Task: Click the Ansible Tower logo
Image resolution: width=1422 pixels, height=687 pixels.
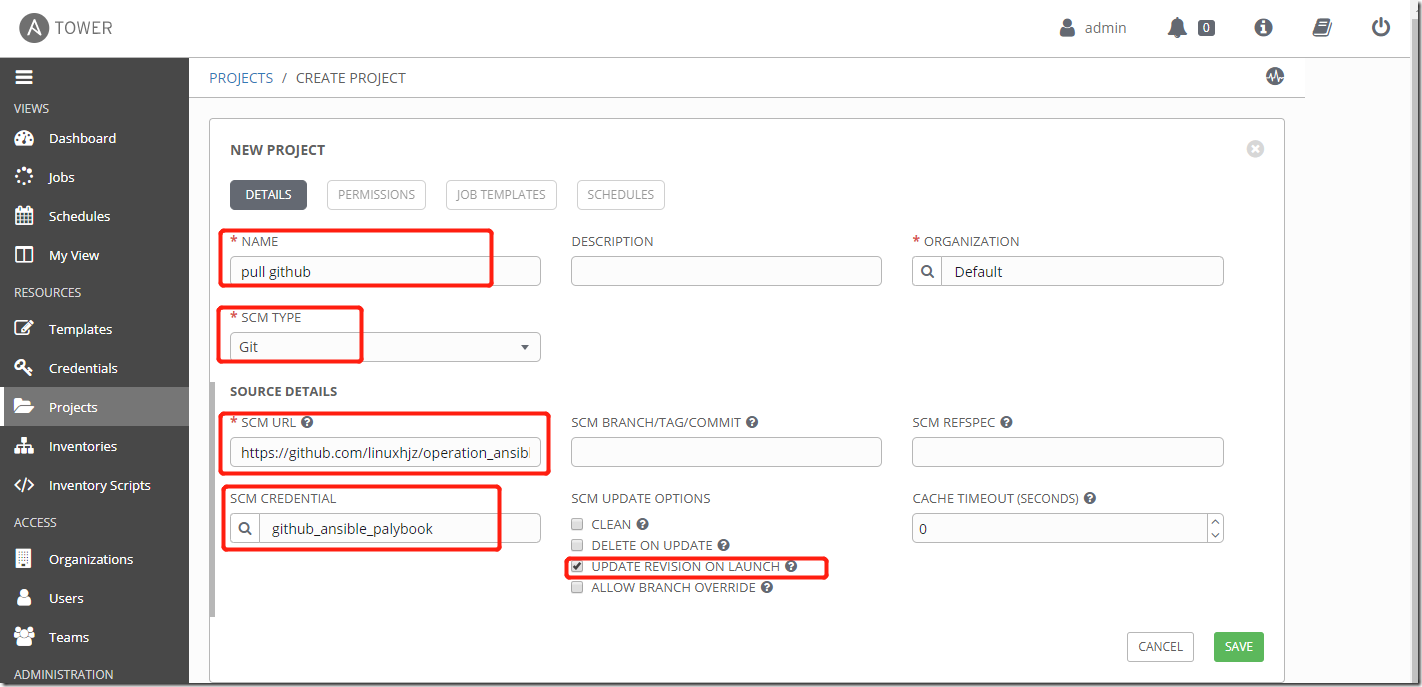Action: (x=66, y=28)
